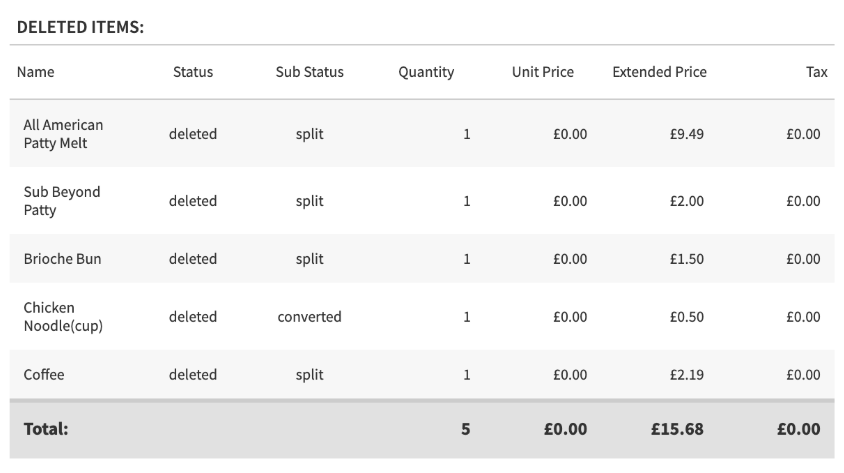Select the £2.19 Coffee extended price
This screenshot has height=473, width=844.
pos(687,375)
